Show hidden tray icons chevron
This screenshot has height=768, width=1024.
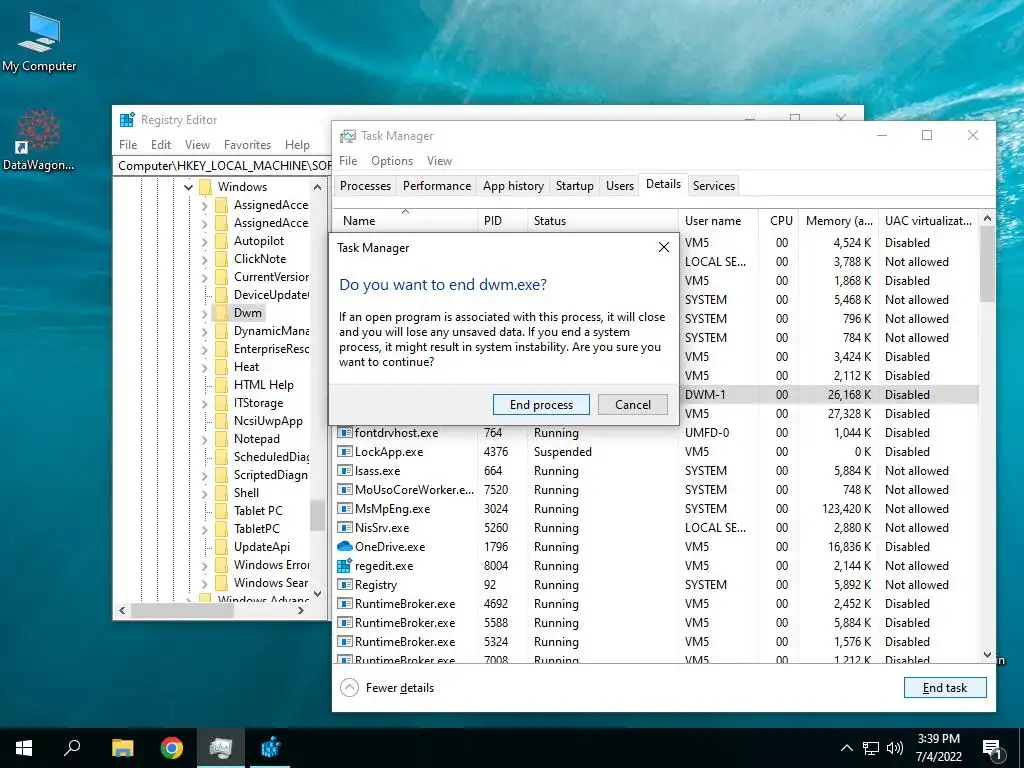click(x=846, y=748)
